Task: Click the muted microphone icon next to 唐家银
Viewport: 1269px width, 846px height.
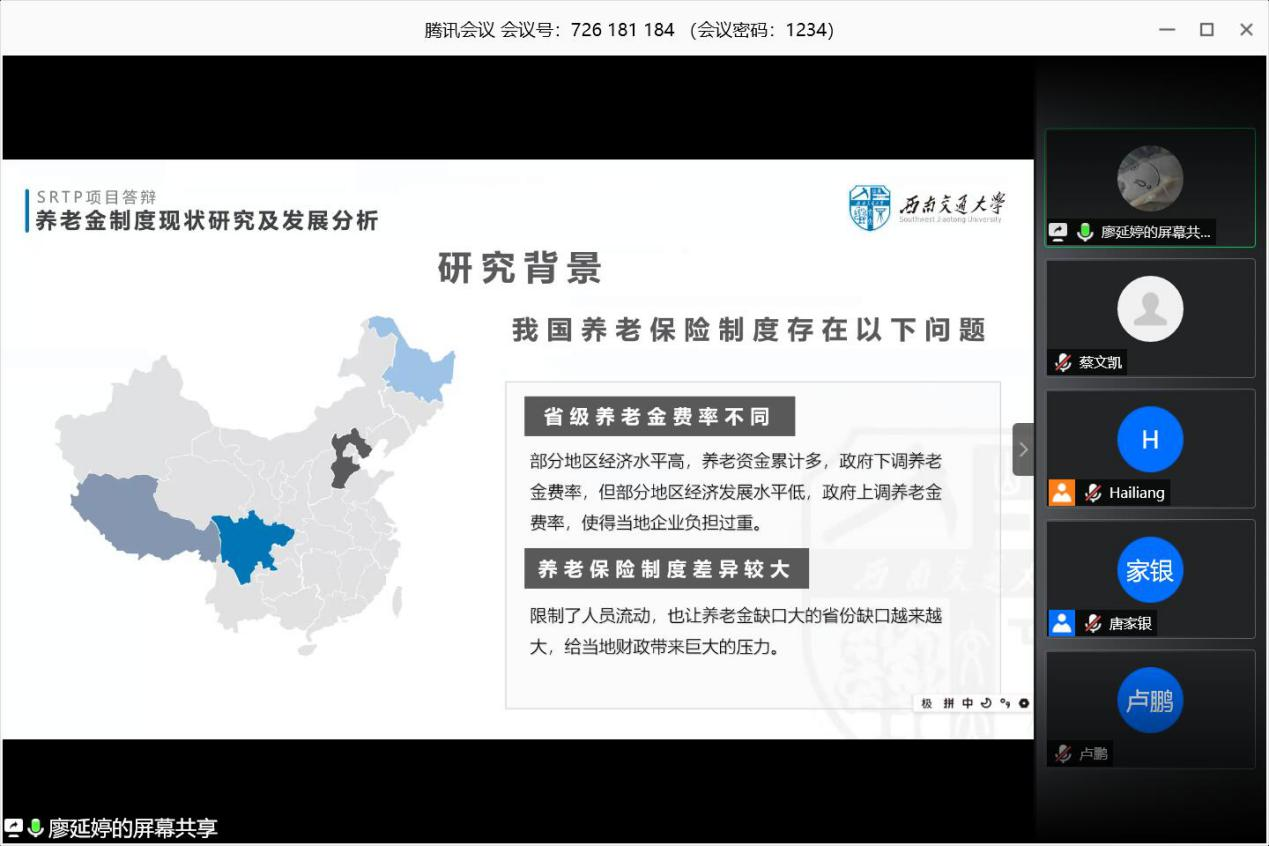Action: point(1093,622)
